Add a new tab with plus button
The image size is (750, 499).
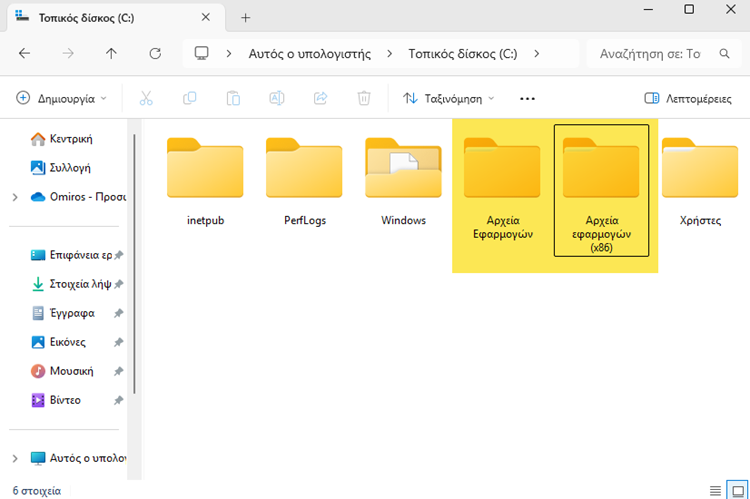[245, 18]
